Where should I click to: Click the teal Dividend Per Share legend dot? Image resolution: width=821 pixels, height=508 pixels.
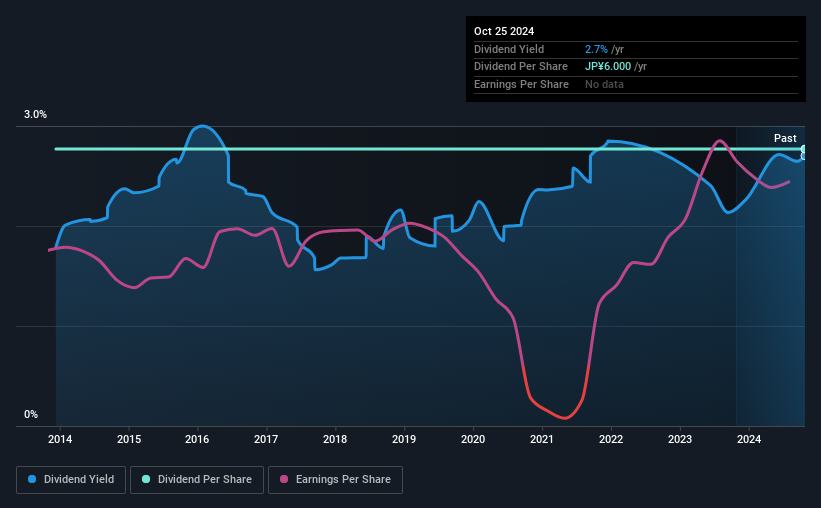(146, 479)
